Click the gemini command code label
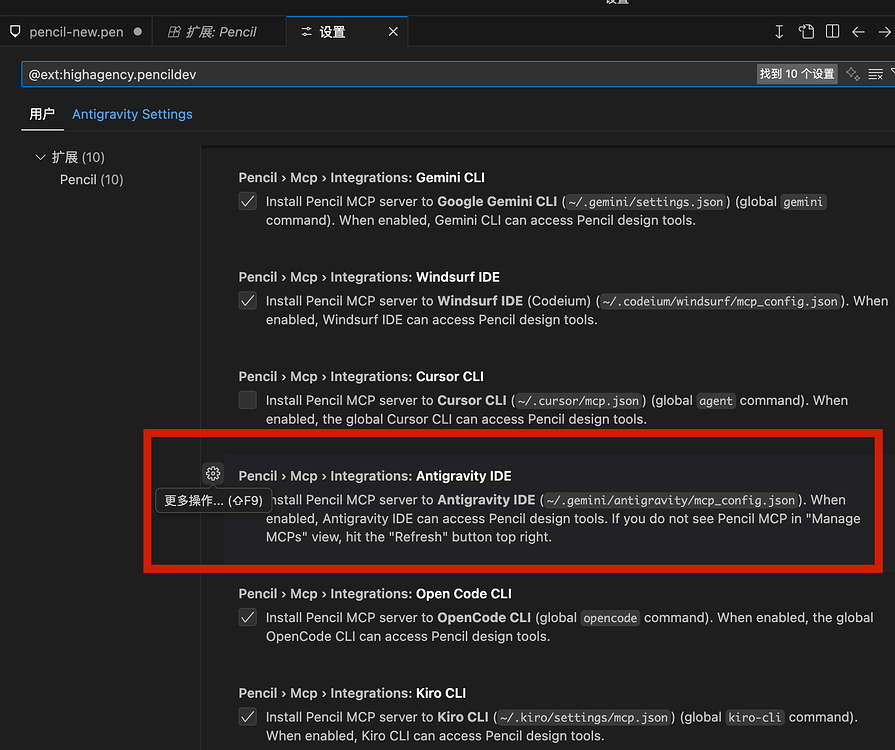The height and width of the screenshot is (750, 895). (803, 202)
